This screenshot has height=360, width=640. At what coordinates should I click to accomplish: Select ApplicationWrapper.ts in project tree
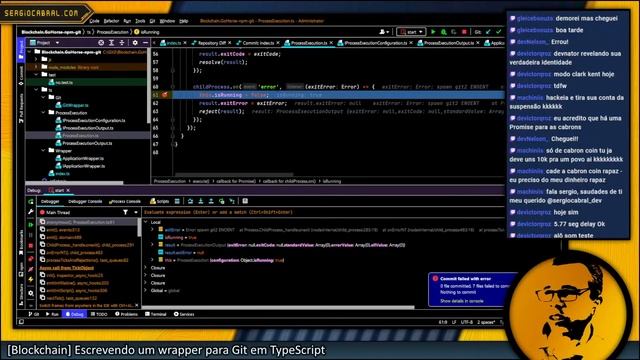(x=83, y=158)
